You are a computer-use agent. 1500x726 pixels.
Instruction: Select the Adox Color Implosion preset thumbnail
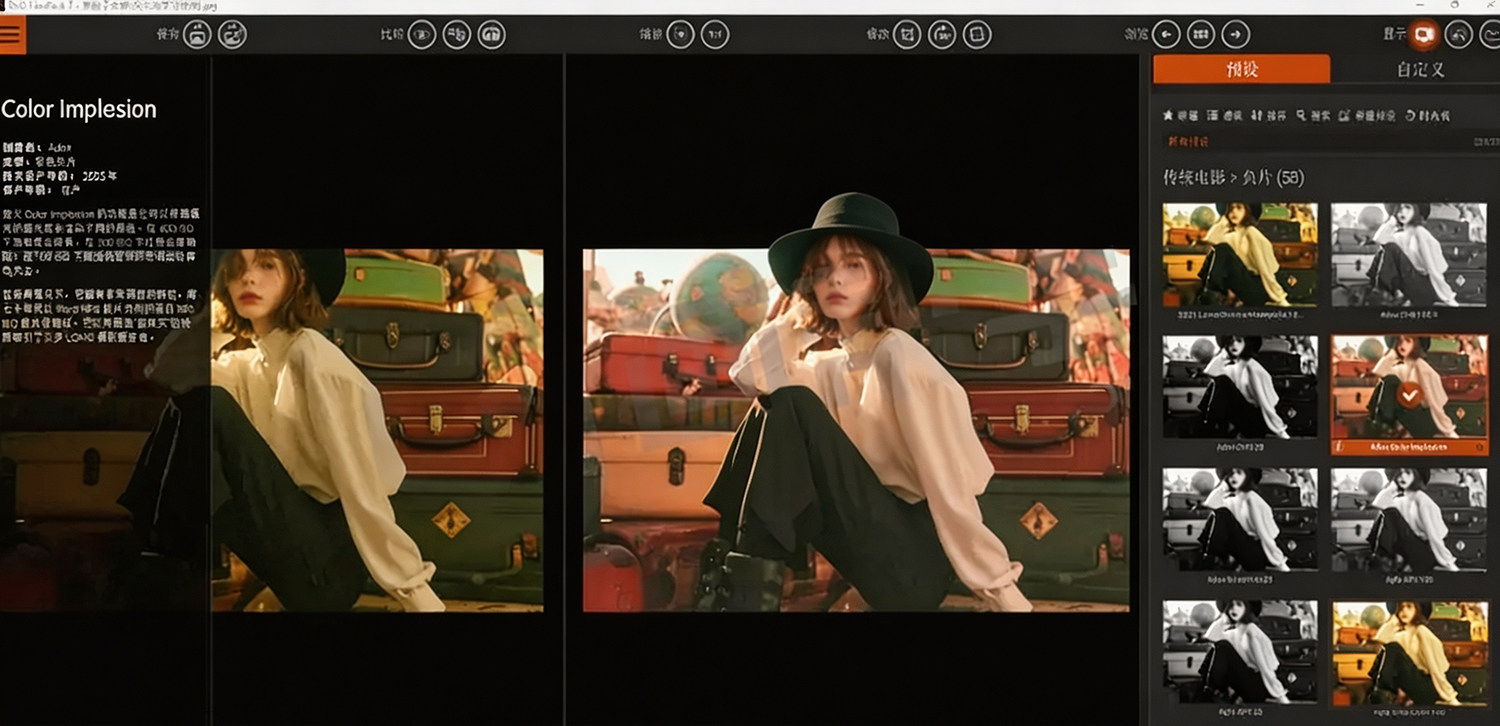coord(1409,395)
